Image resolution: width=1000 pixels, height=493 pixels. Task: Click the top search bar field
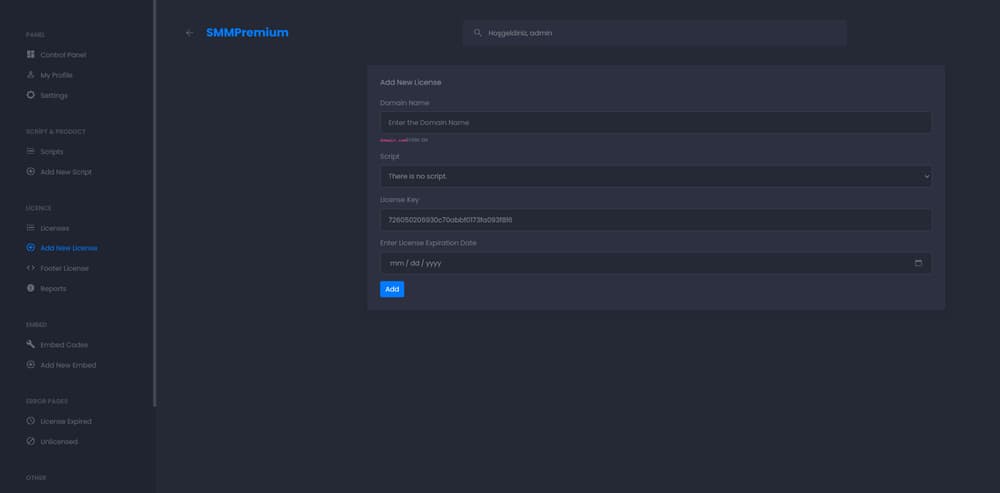(654, 33)
